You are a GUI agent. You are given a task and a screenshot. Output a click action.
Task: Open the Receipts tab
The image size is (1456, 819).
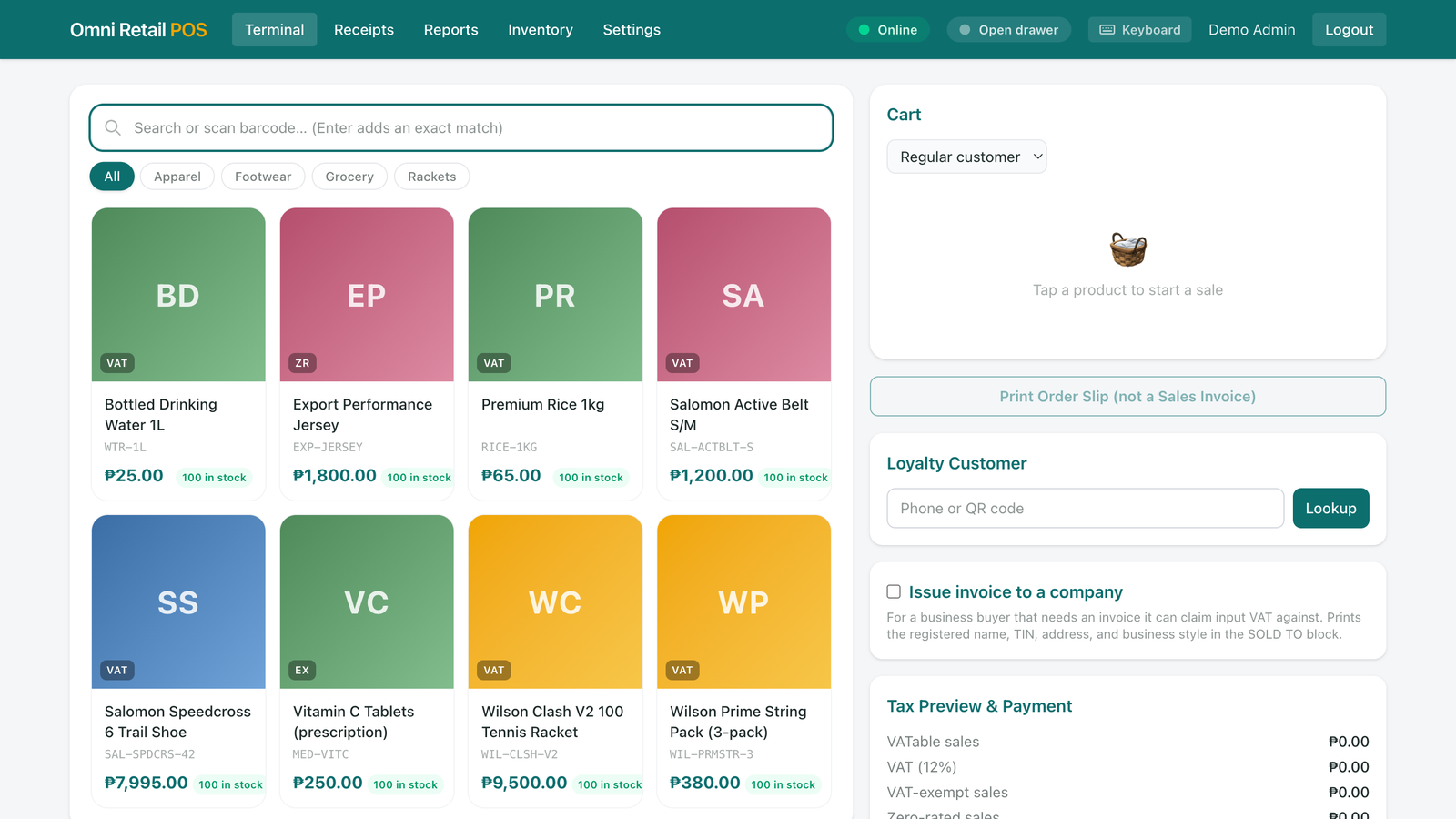pyautogui.click(x=364, y=30)
